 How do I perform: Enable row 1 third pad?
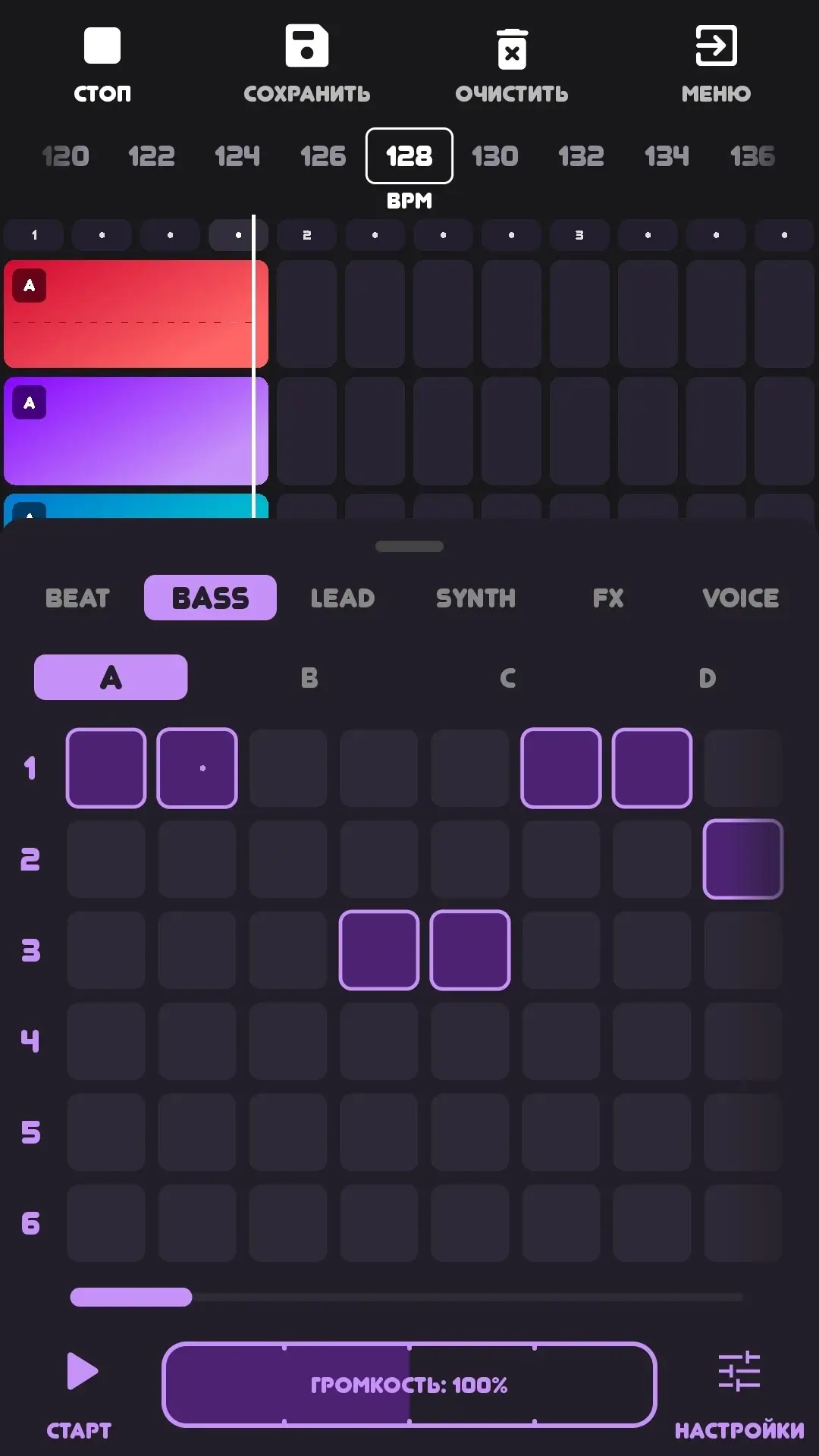pyautogui.click(x=288, y=768)
